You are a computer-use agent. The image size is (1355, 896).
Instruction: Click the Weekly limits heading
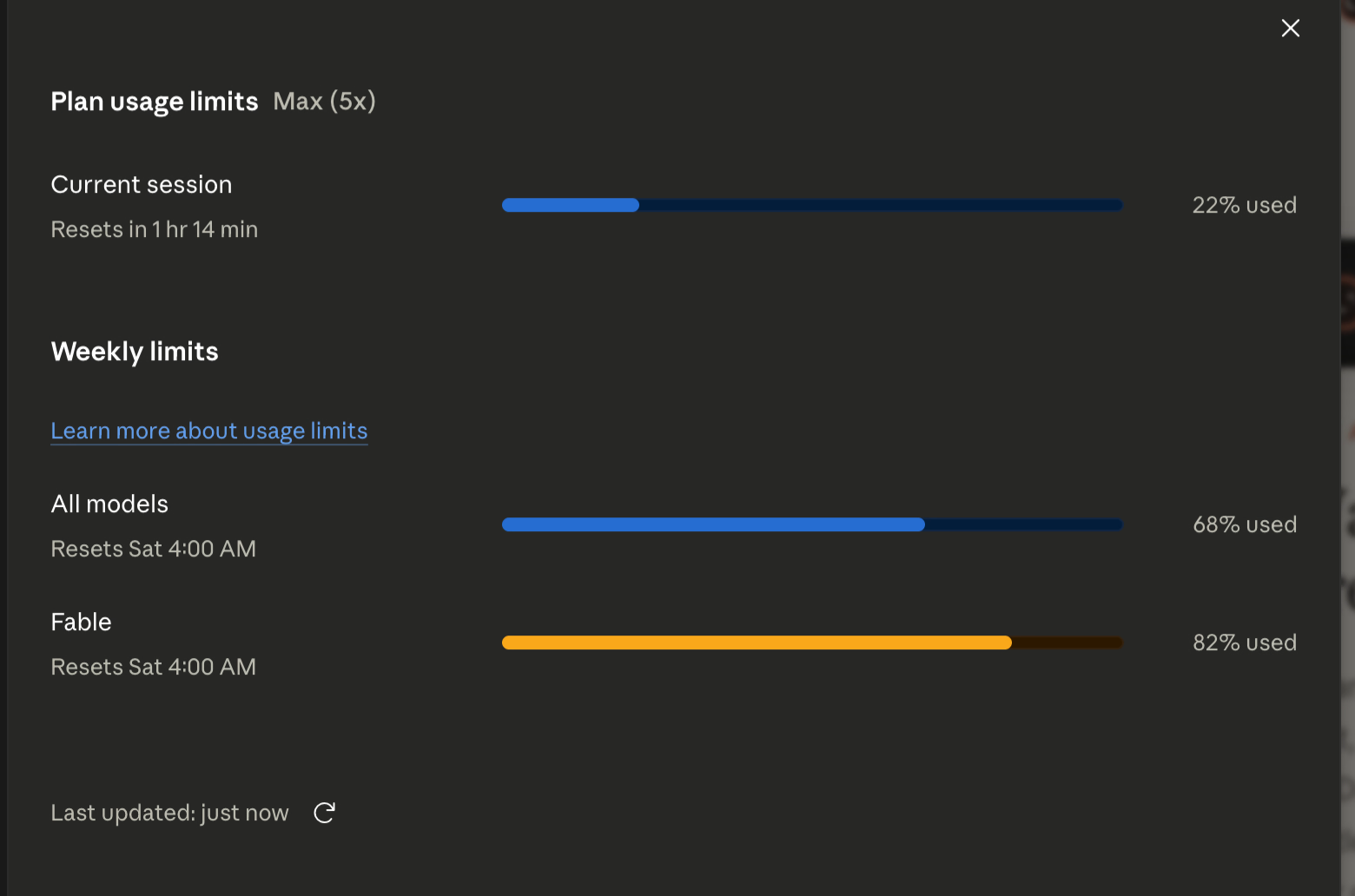click(x=135, y=352)
